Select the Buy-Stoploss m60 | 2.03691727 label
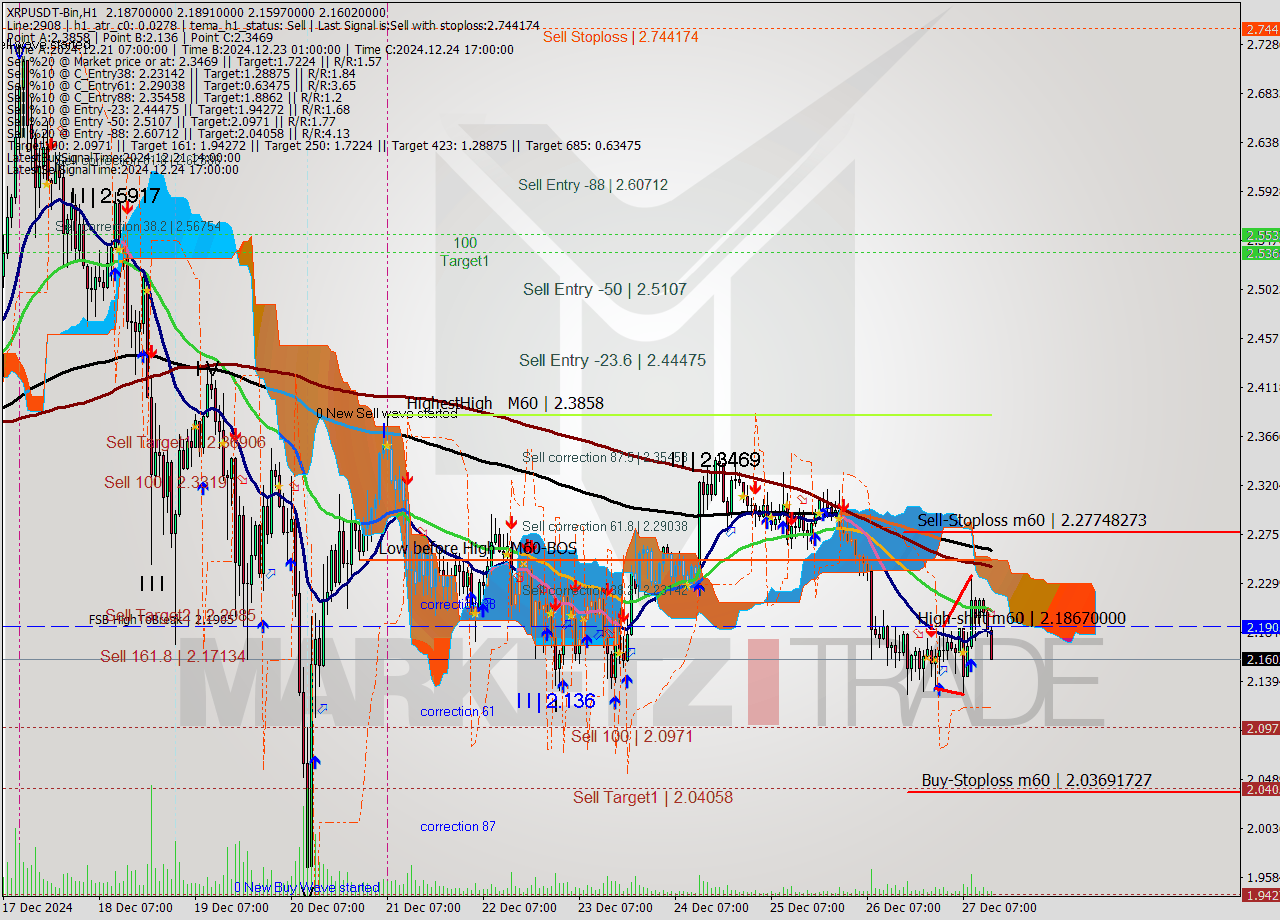Viewport: 1280px width, 920px height. [1036, 780]
